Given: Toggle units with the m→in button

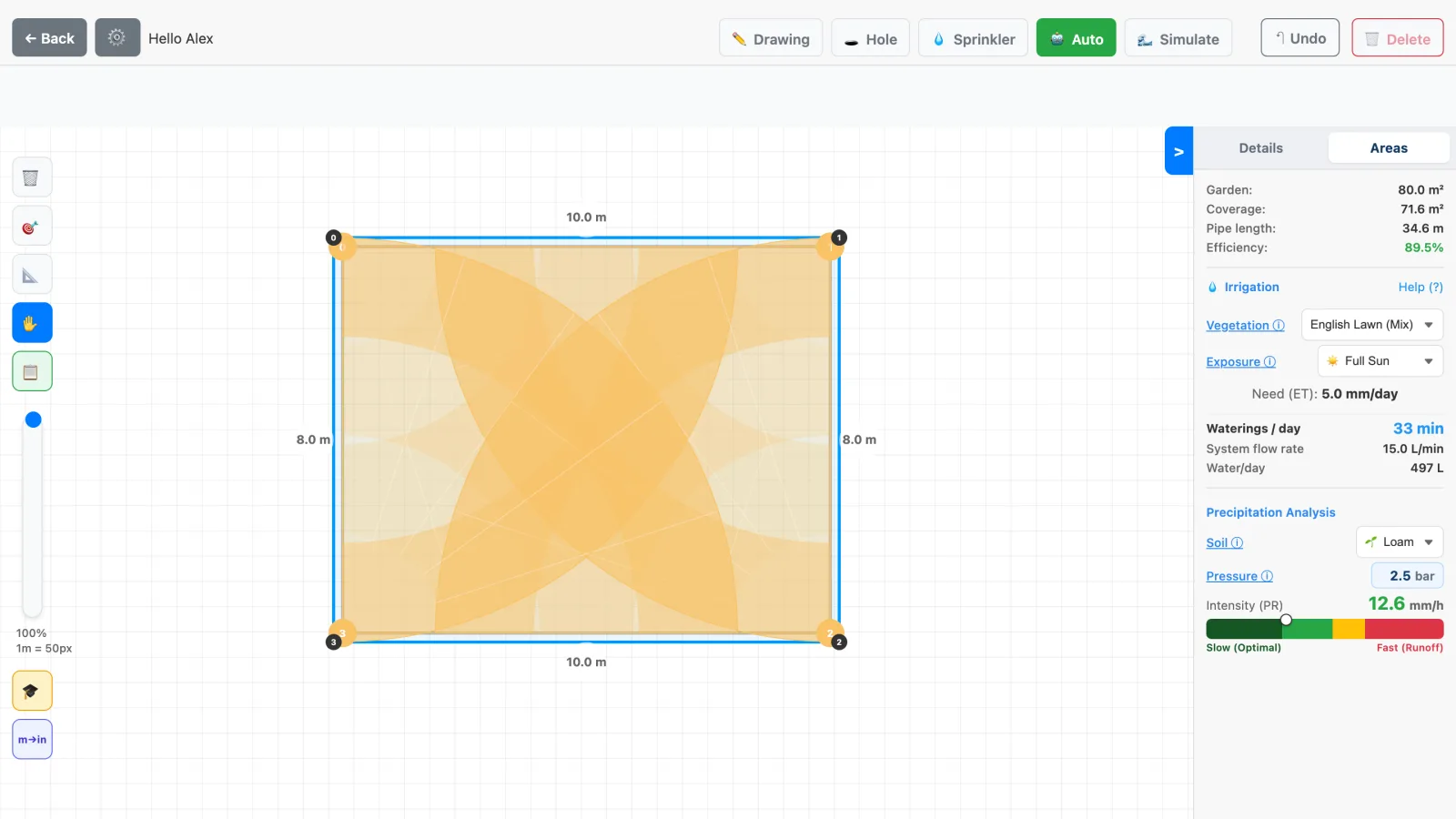Looking at the screenshot, I should pyautogui.click(x=32, y=739).
